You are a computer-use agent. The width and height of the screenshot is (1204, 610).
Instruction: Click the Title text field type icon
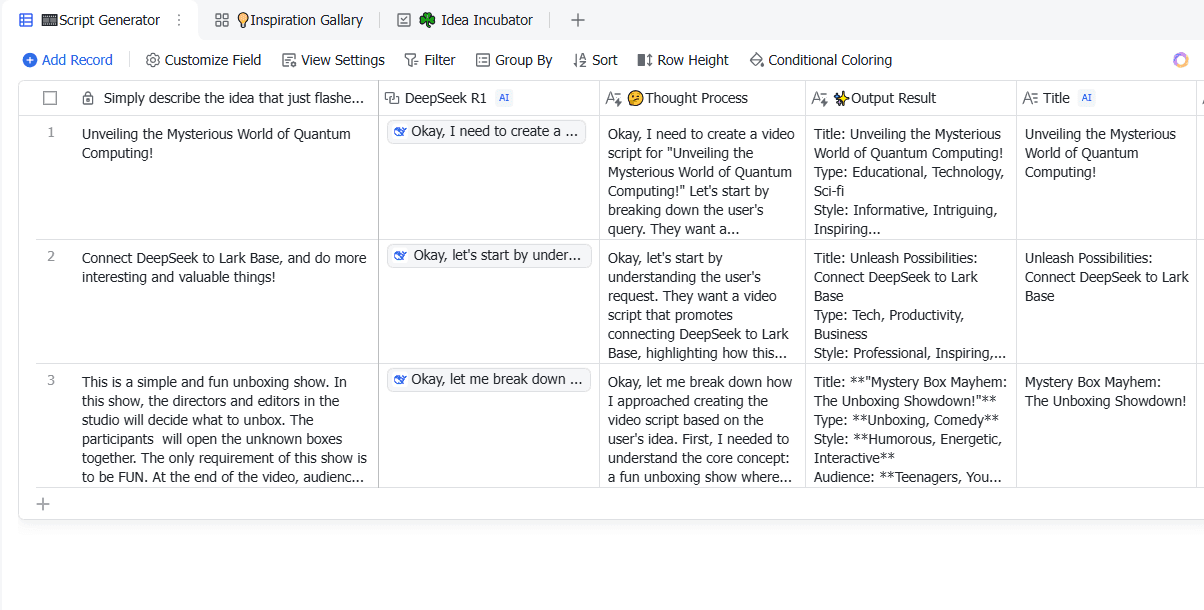[x=1030, y=98]
